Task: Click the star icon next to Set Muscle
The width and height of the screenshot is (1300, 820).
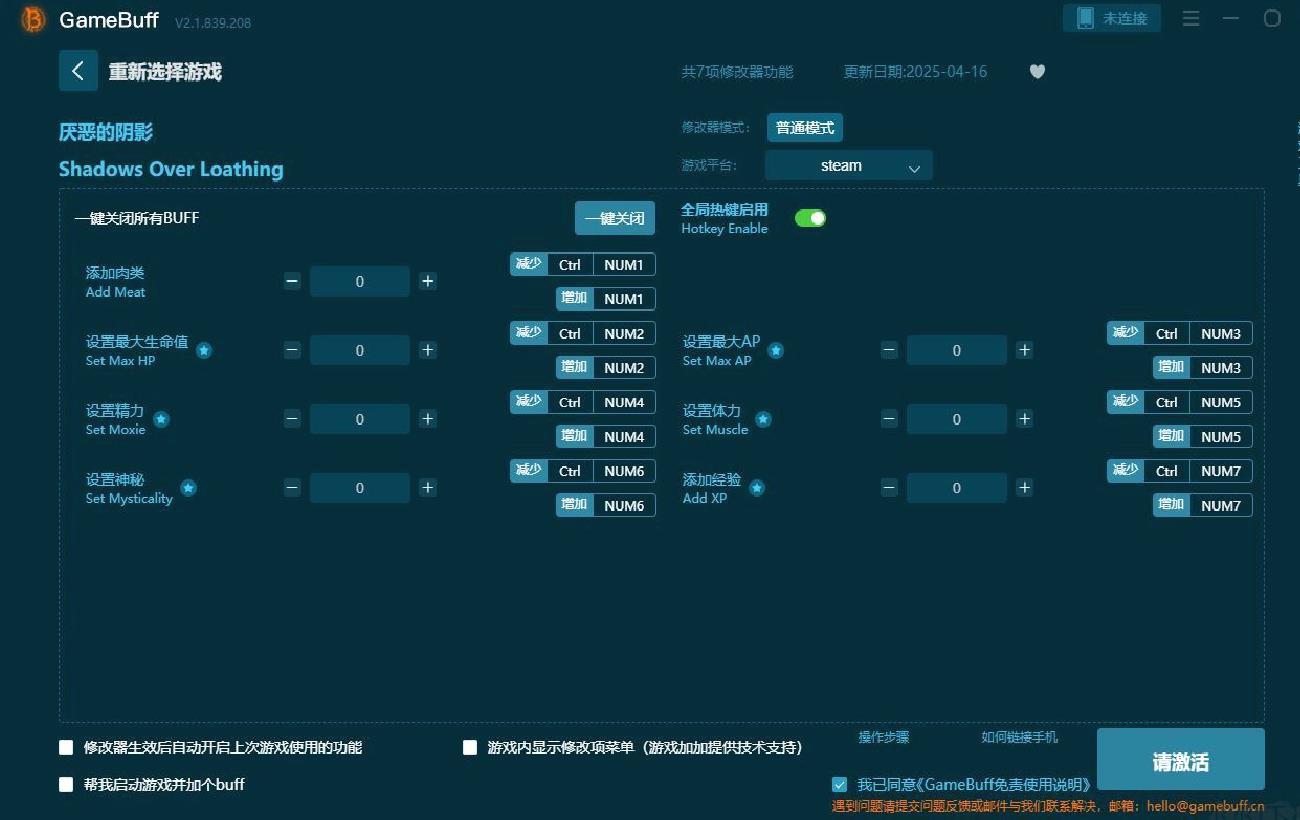Action: click(x=763, y=420)
